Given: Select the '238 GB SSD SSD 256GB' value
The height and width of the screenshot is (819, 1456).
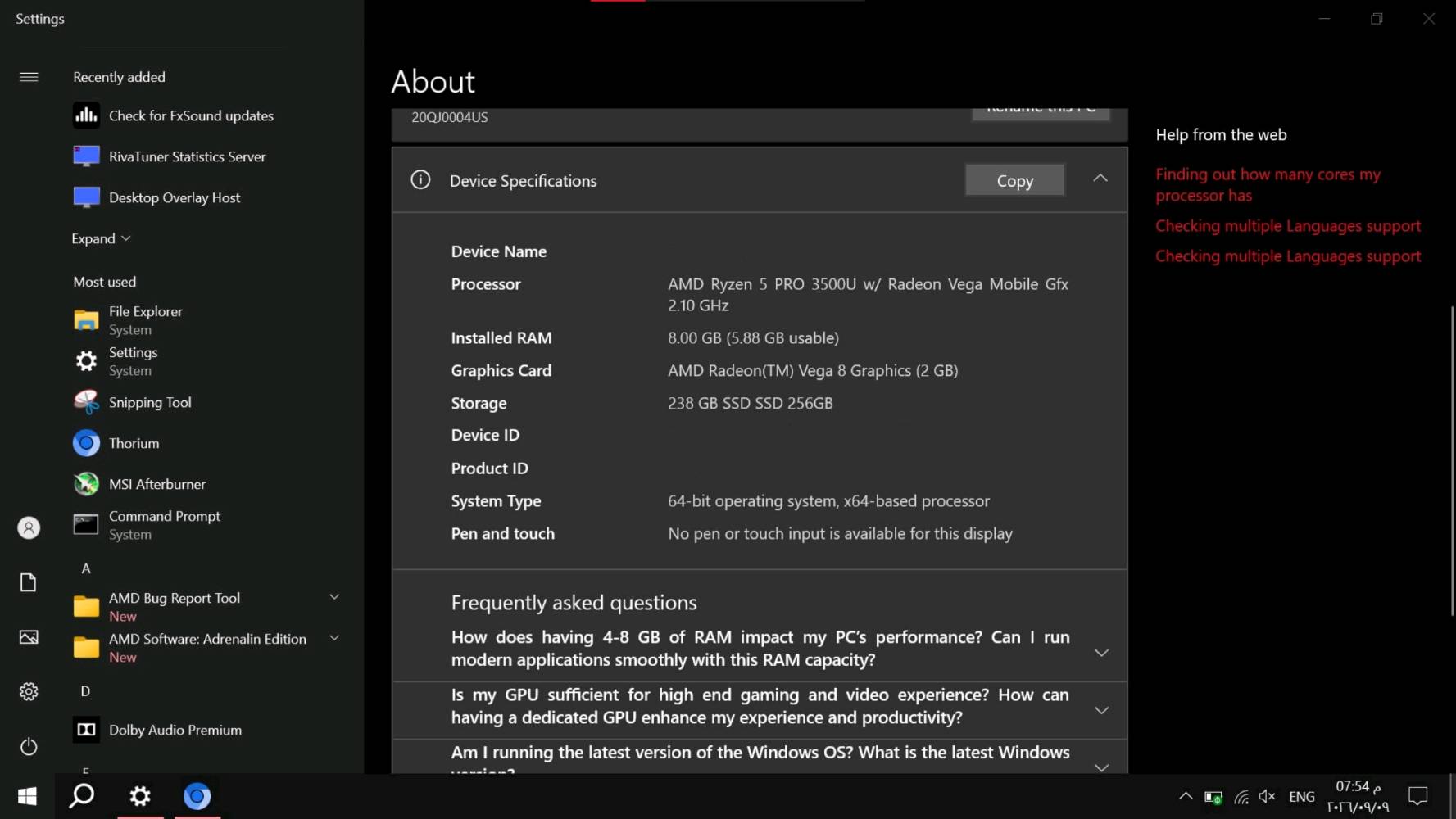Looking at the screenshot, I should click(x=750, y=403).
